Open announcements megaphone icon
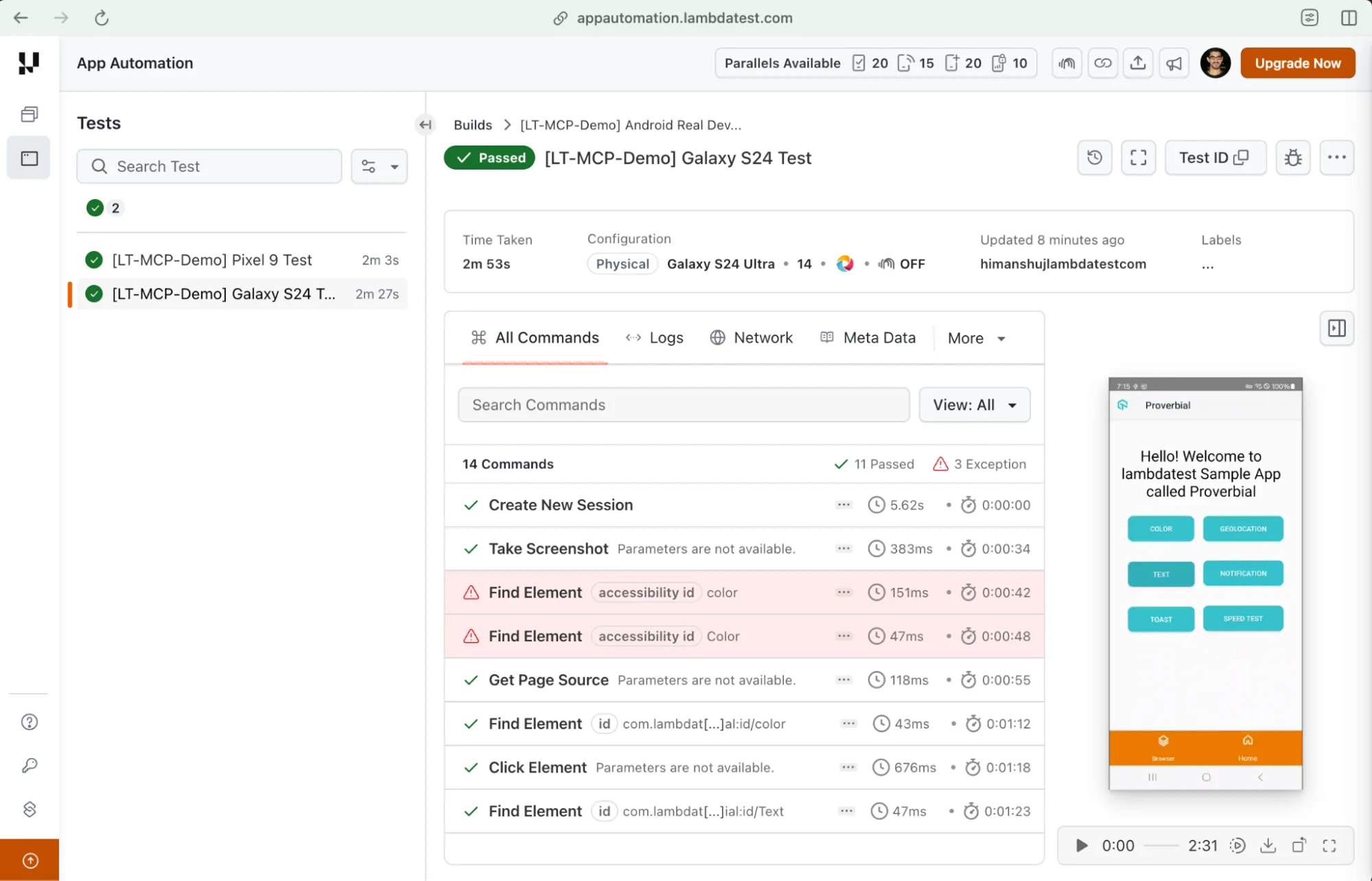 [1174, 63]
